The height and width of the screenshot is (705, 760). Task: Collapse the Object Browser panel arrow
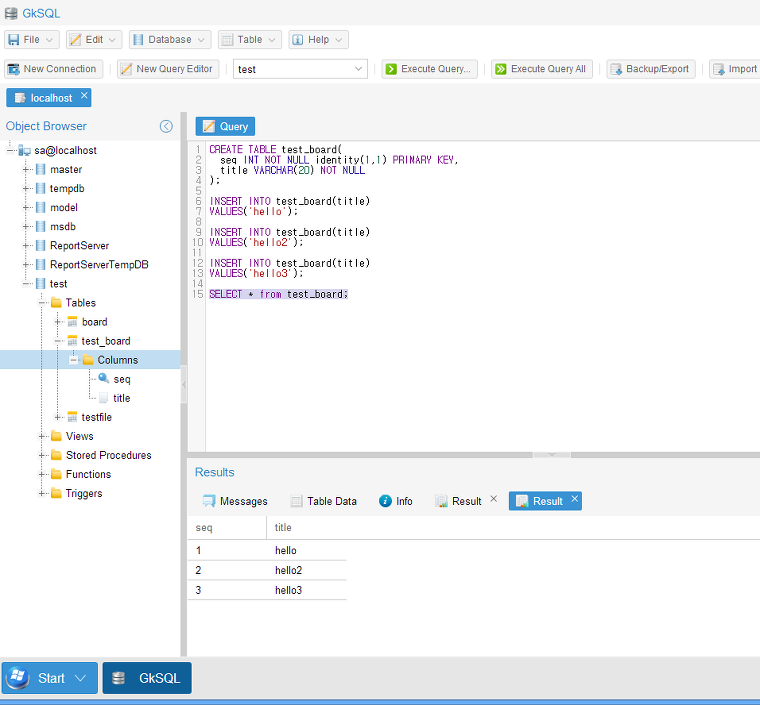(x=166, y=126)
